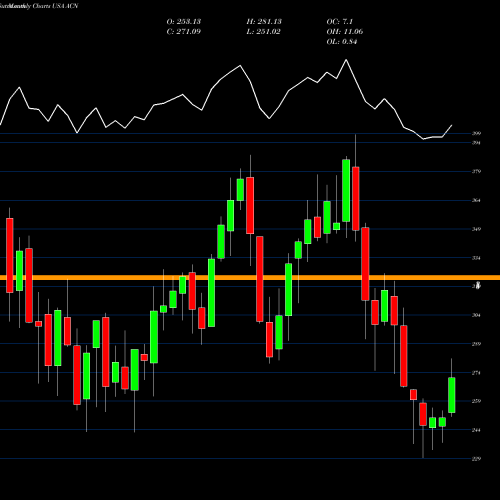The image size is (500, 500).
Task: Select the latest green candle at the right end
Action: click(452, 395)
